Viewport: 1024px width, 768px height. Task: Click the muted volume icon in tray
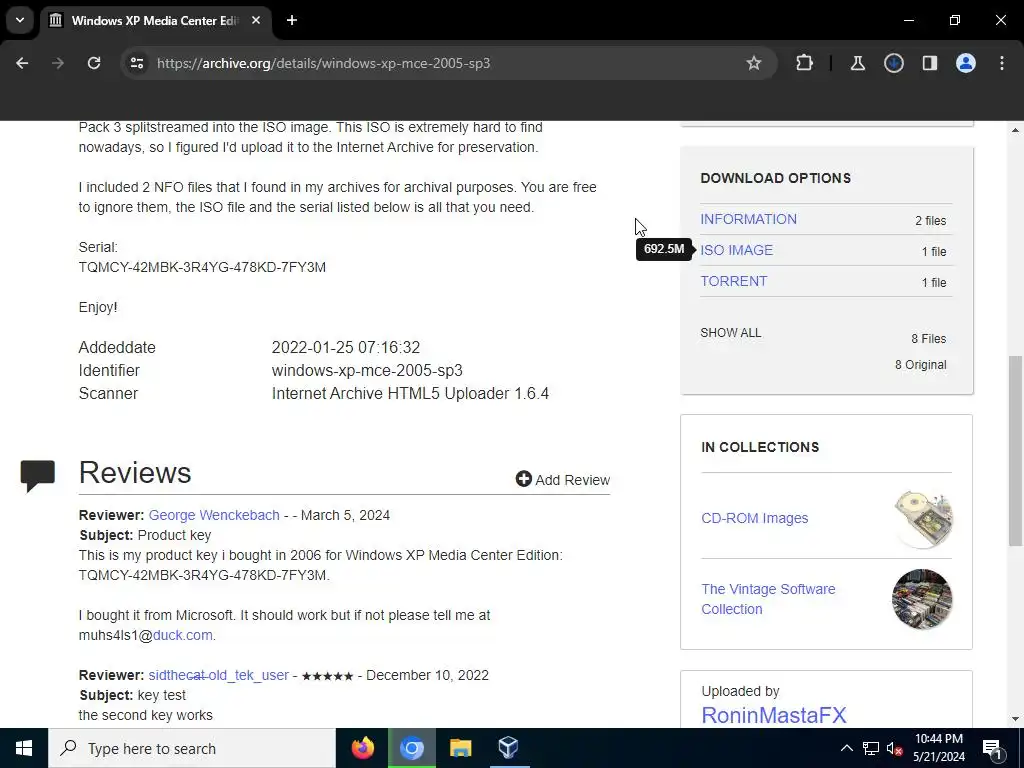tap(895, 748)
